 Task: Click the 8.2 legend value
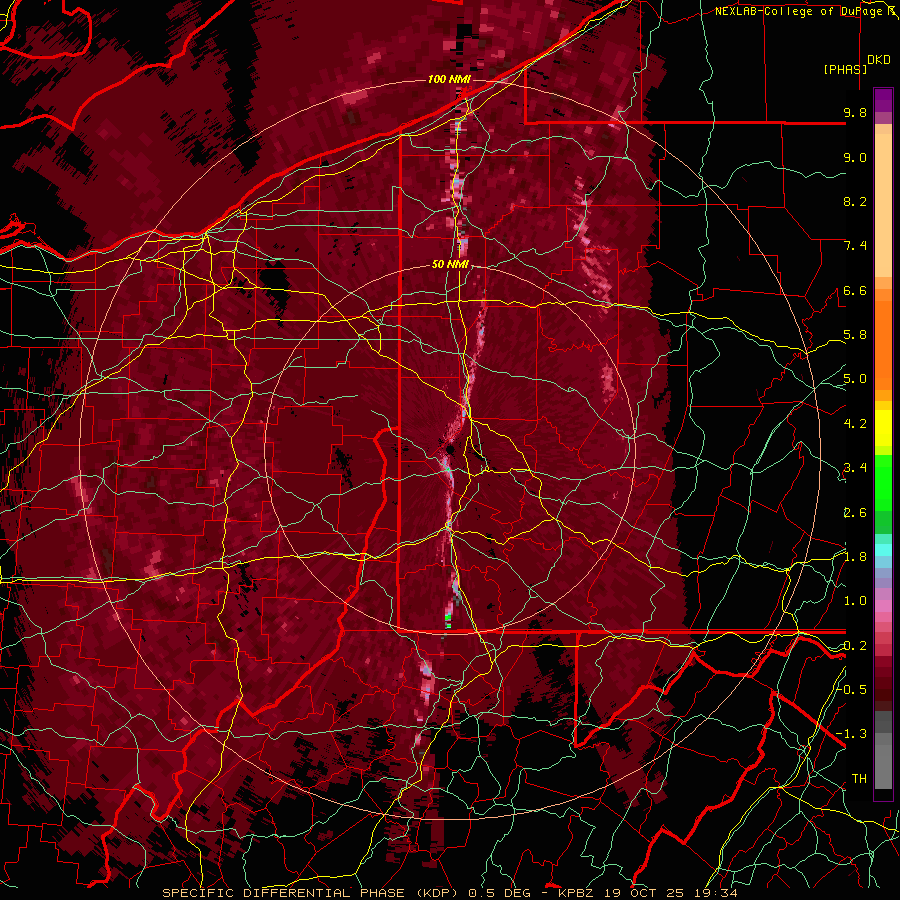pyautogui.click(x=855, y=201)
